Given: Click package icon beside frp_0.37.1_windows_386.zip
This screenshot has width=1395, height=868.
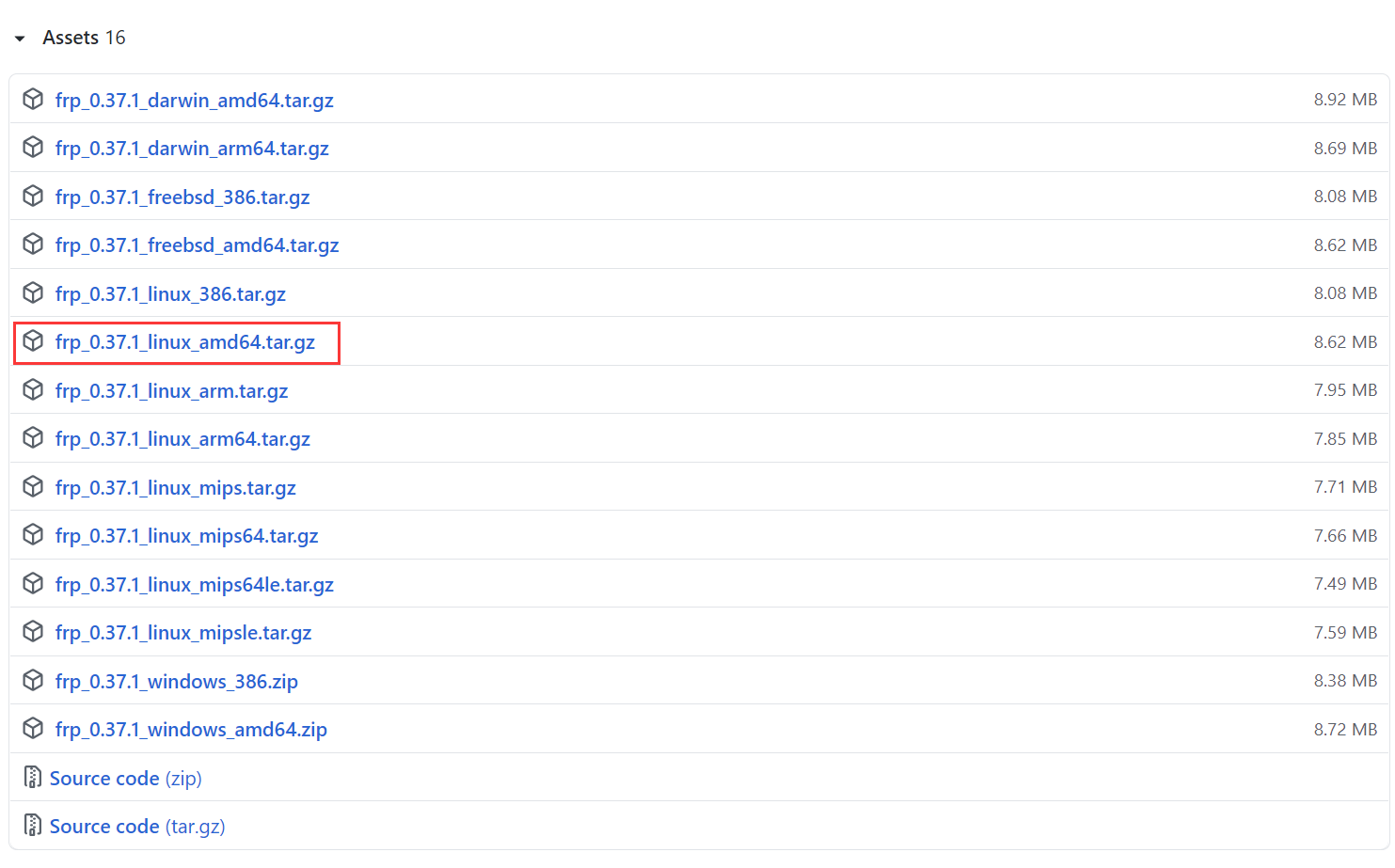Looking at the screenshot, I should pos(33,680).
